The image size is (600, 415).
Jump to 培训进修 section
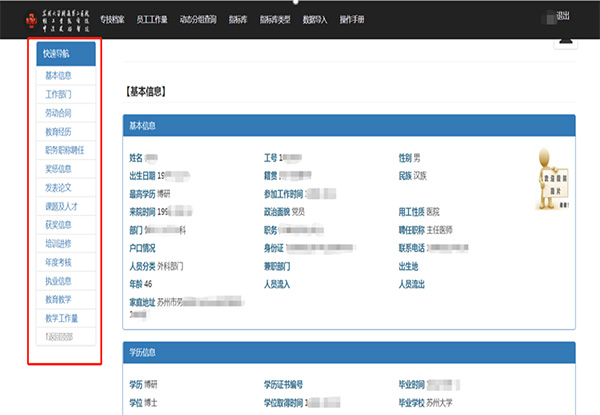[58, 243]
